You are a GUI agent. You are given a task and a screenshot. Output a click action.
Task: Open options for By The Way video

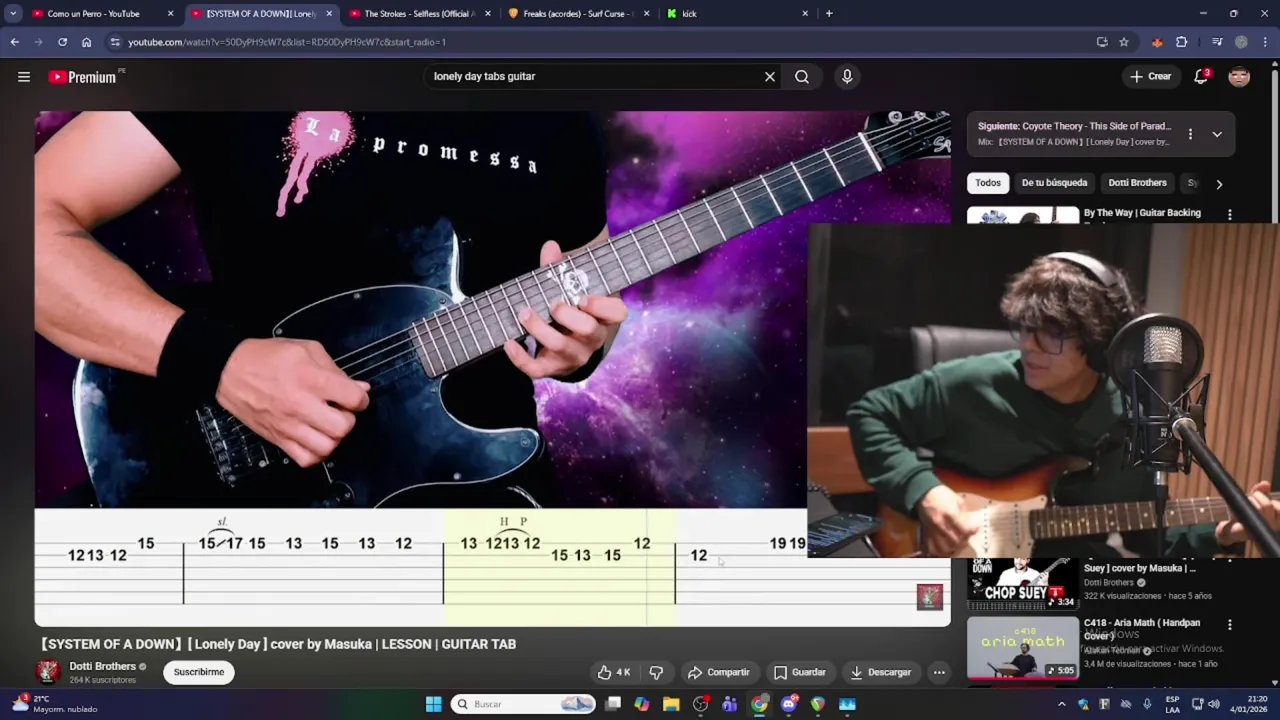click(1230, 214)
